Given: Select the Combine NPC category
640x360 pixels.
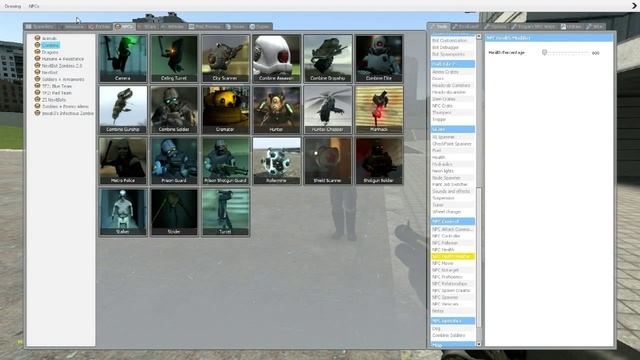Looking at the screenshot, I should click(50, 45).
